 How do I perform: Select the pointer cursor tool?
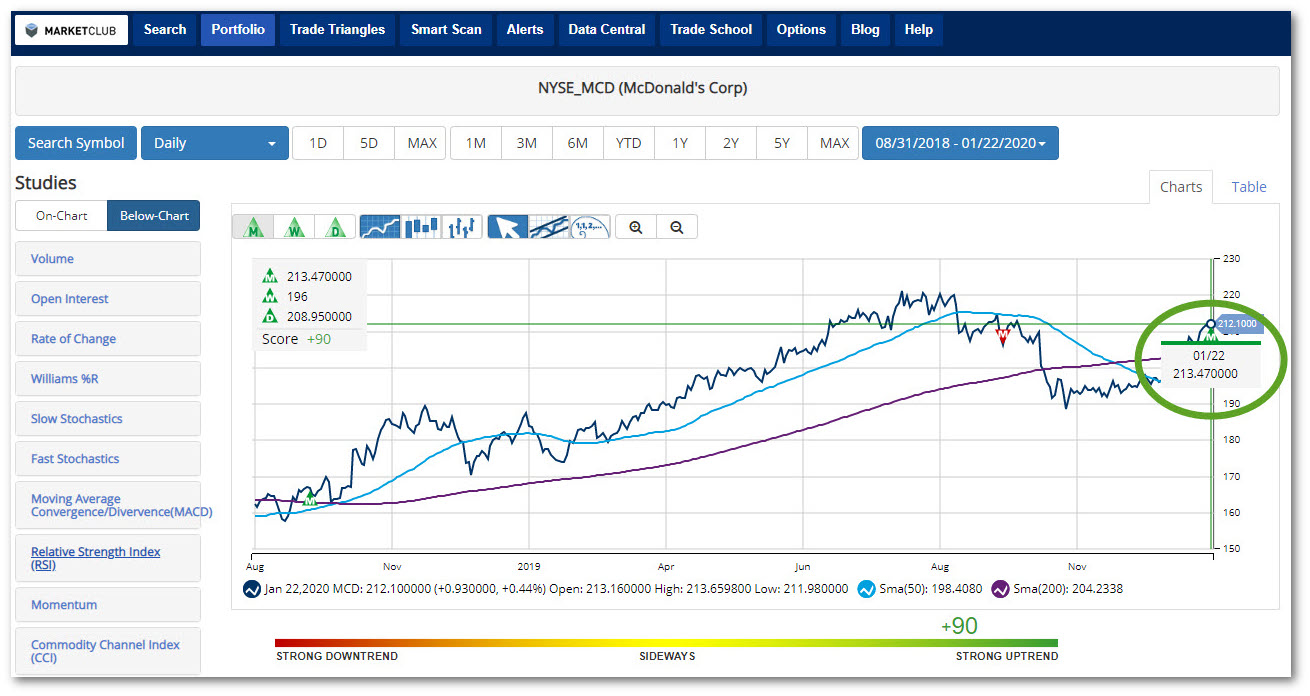(507, 227)
